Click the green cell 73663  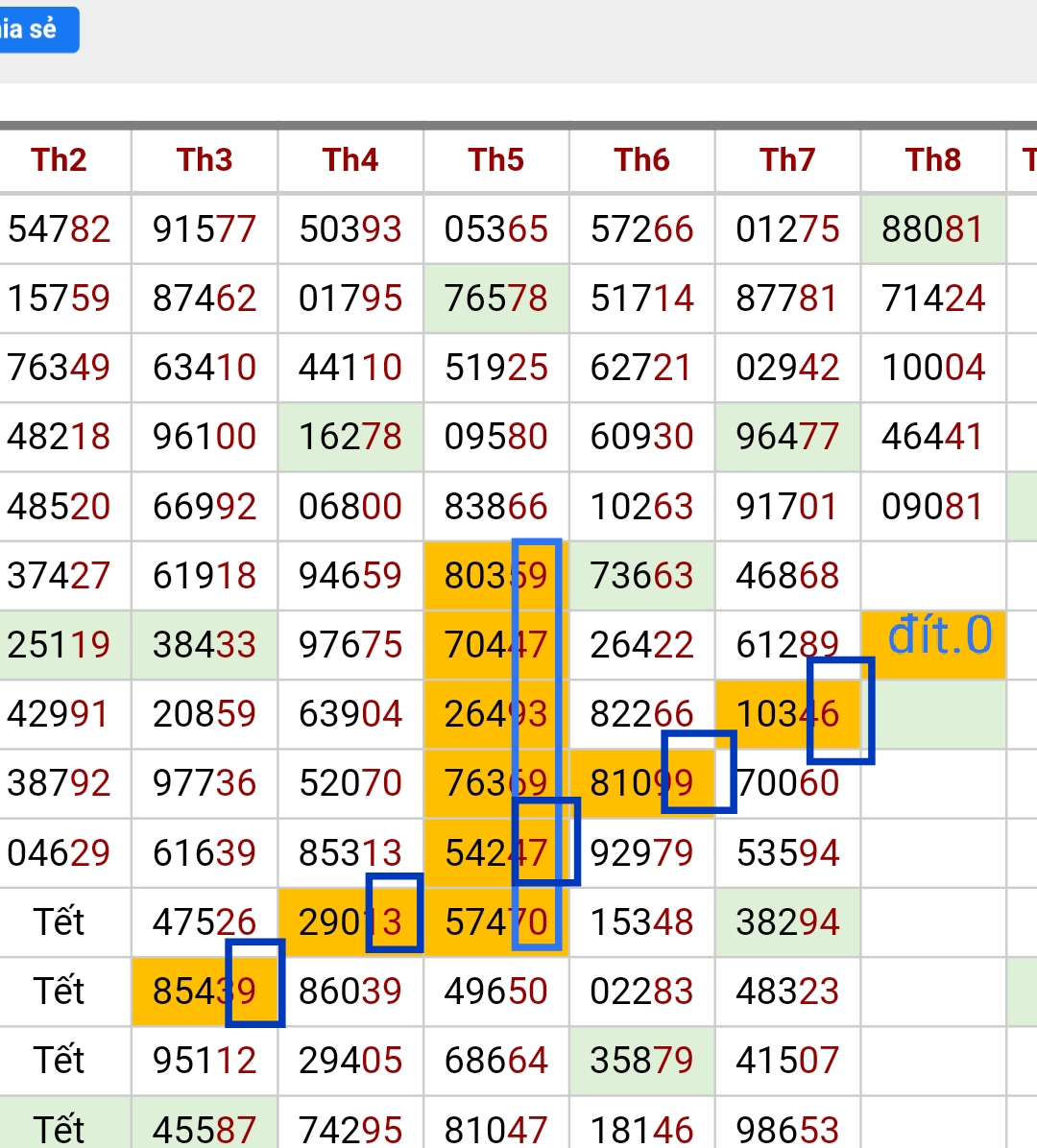[x=641, y=576]
